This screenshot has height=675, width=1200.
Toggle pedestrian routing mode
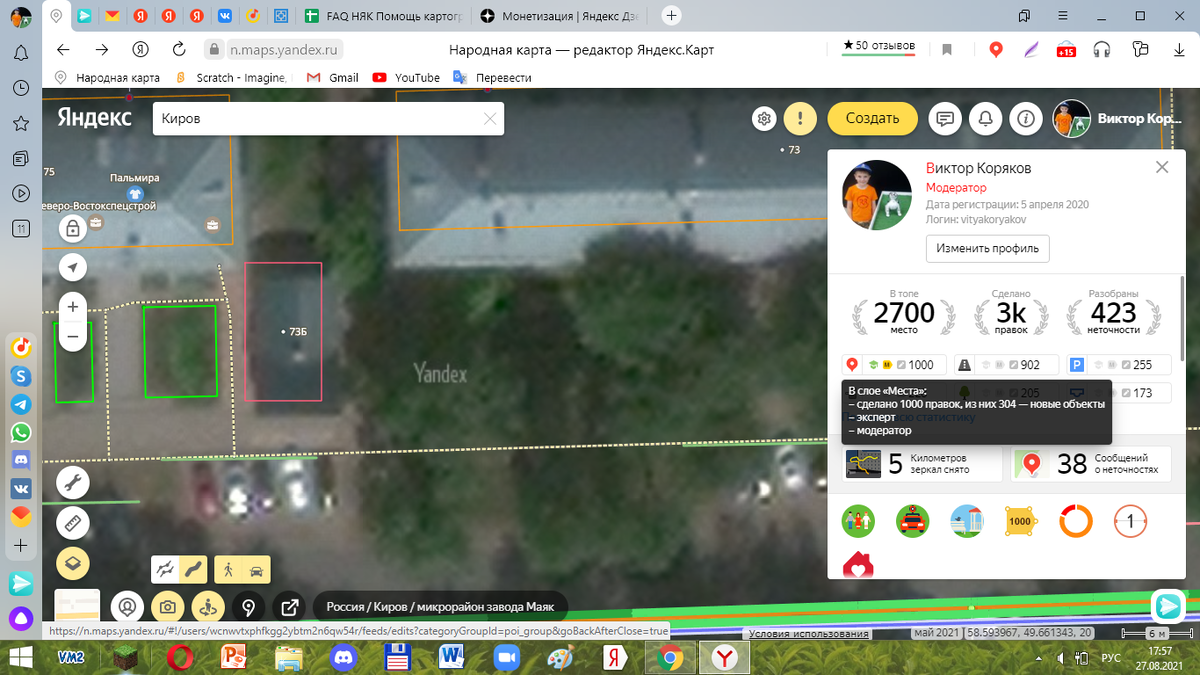229,570
